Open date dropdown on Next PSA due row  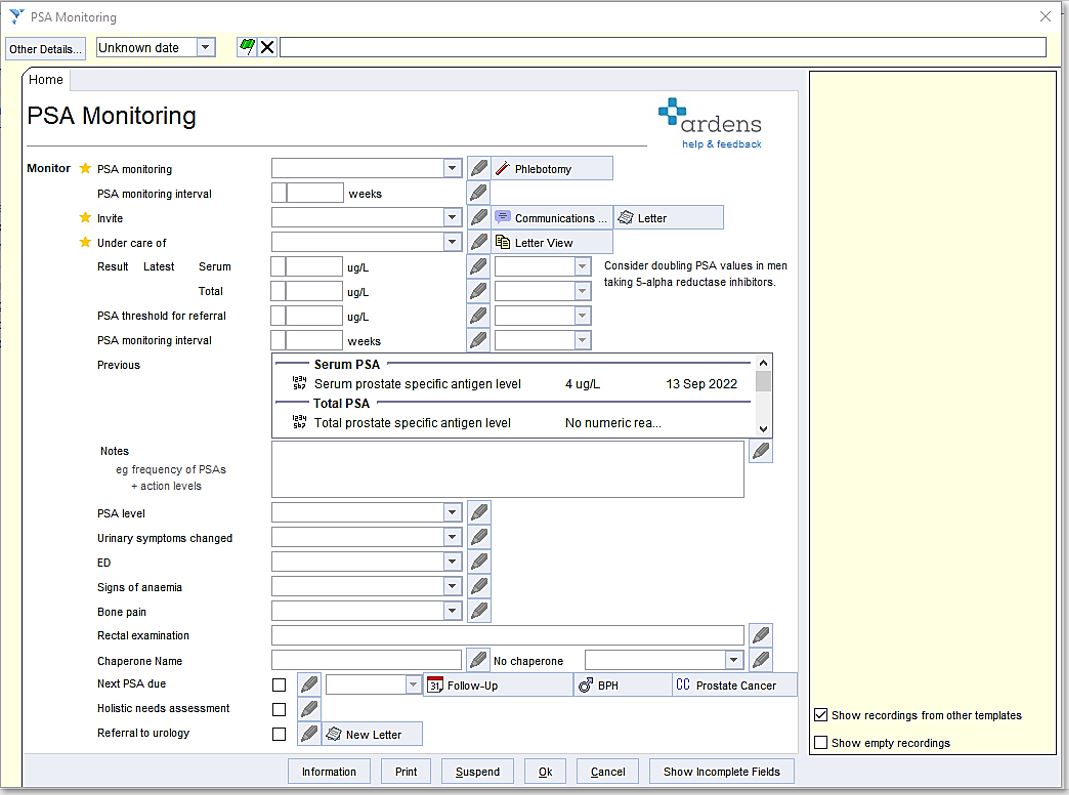point(413,685)
